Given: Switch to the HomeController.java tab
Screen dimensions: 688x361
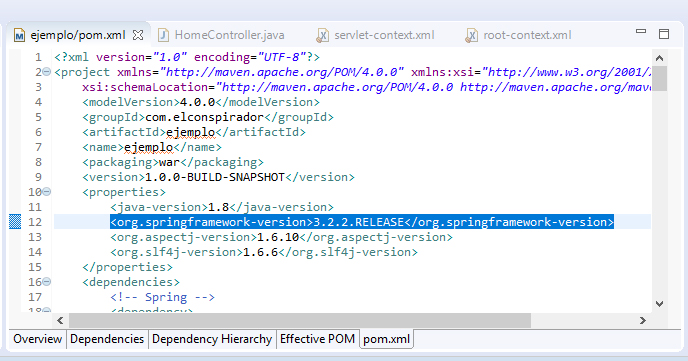Looking at the screenshot, I should pos(221,35).
